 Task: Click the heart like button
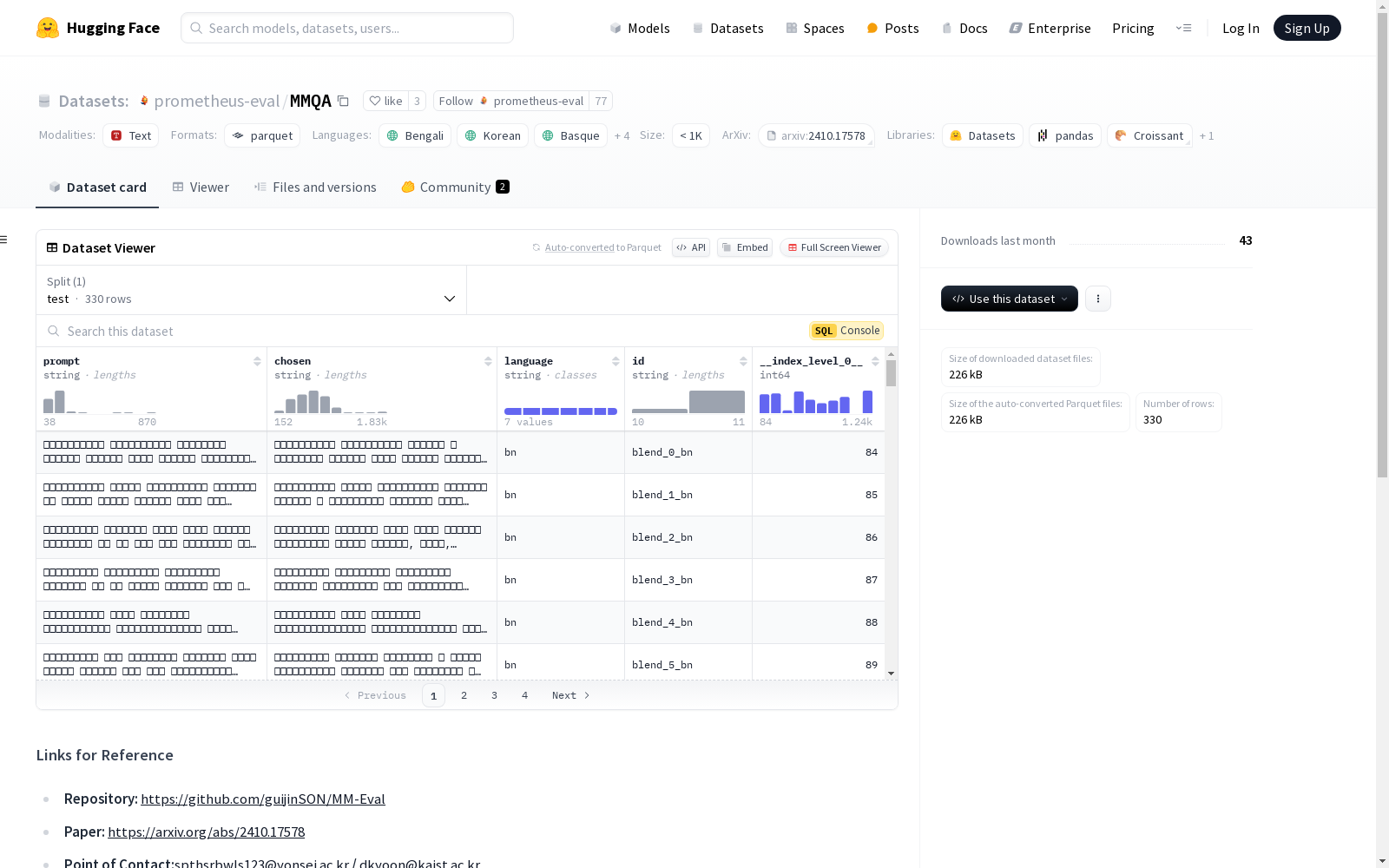[385, 101]
